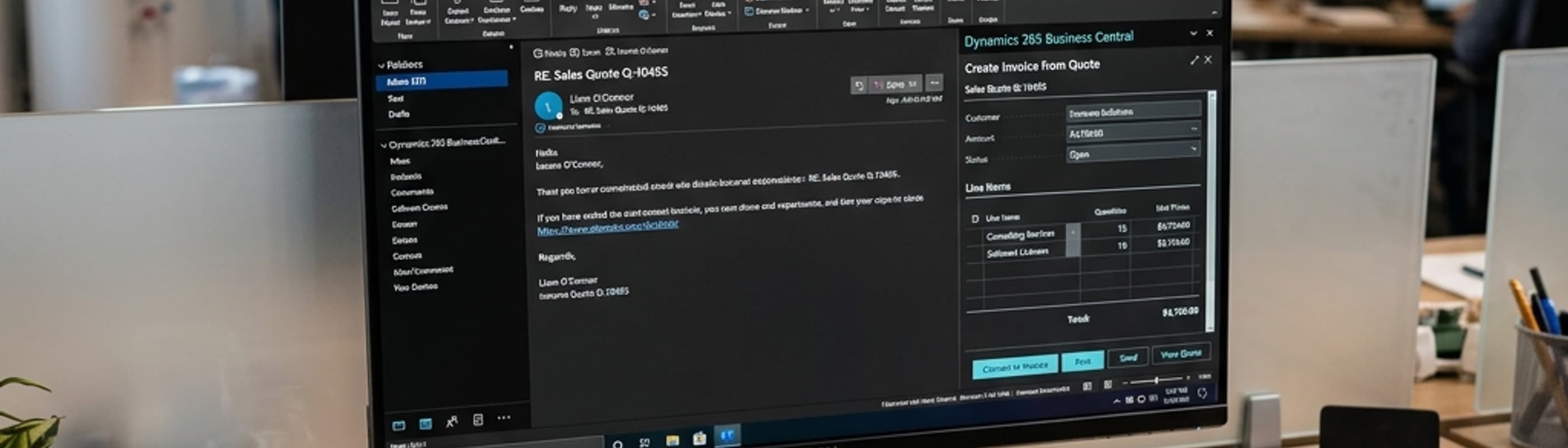This screenshot has width=1568, height=448.
Task: Click the small status icon below the sender line
Action: [539, 128]
